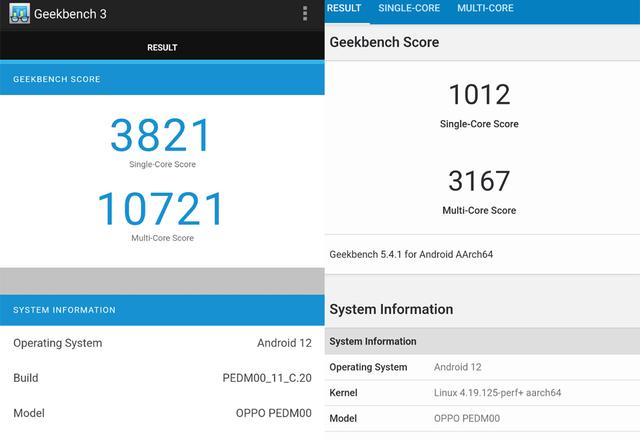Select the OPPO PEDM00 model in Geekbench 3
The height and width of the screenshot is (440, 640).
[x=273, y=413]
